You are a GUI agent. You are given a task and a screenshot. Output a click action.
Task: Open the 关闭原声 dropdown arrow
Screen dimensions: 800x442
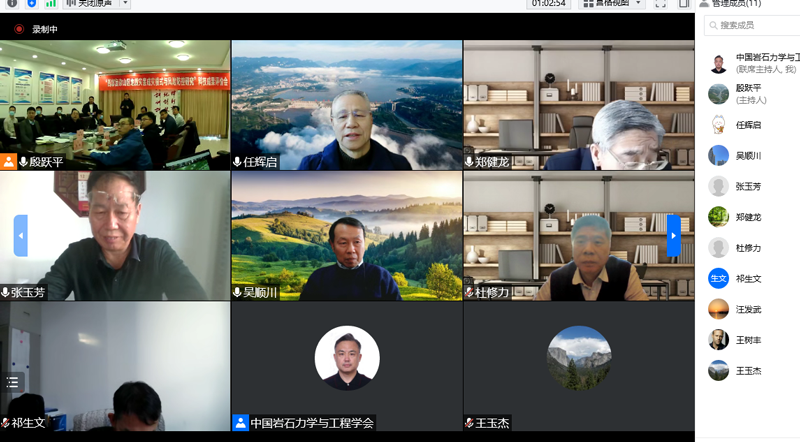[x=124, y=4]
